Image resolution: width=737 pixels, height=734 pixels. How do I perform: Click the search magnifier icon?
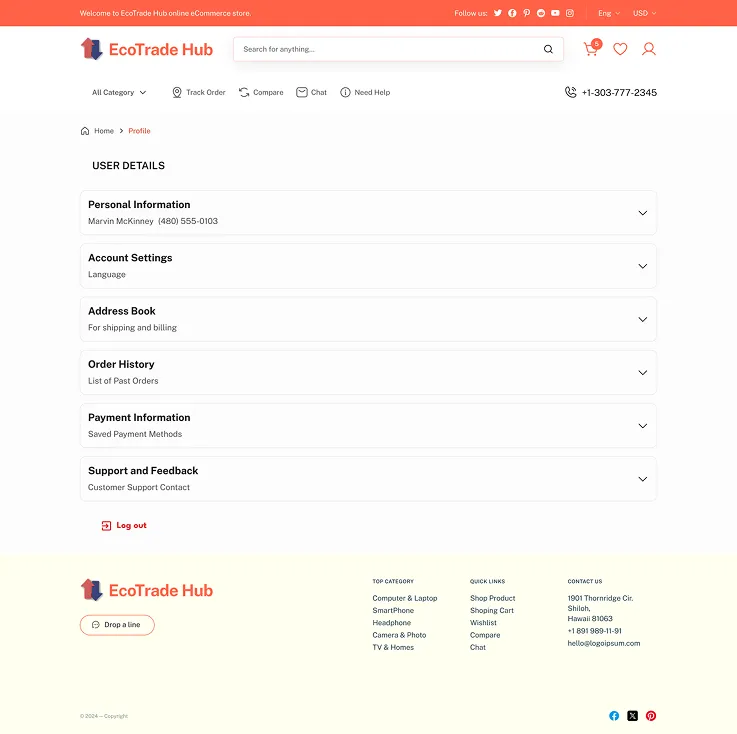548,49
